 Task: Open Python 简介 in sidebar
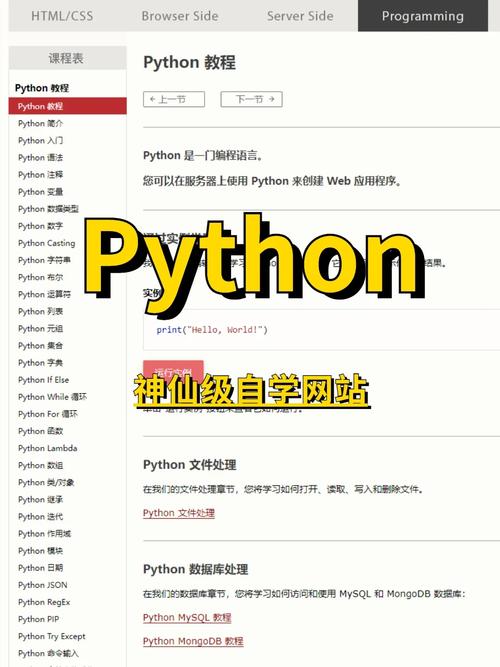click(40, 123)
